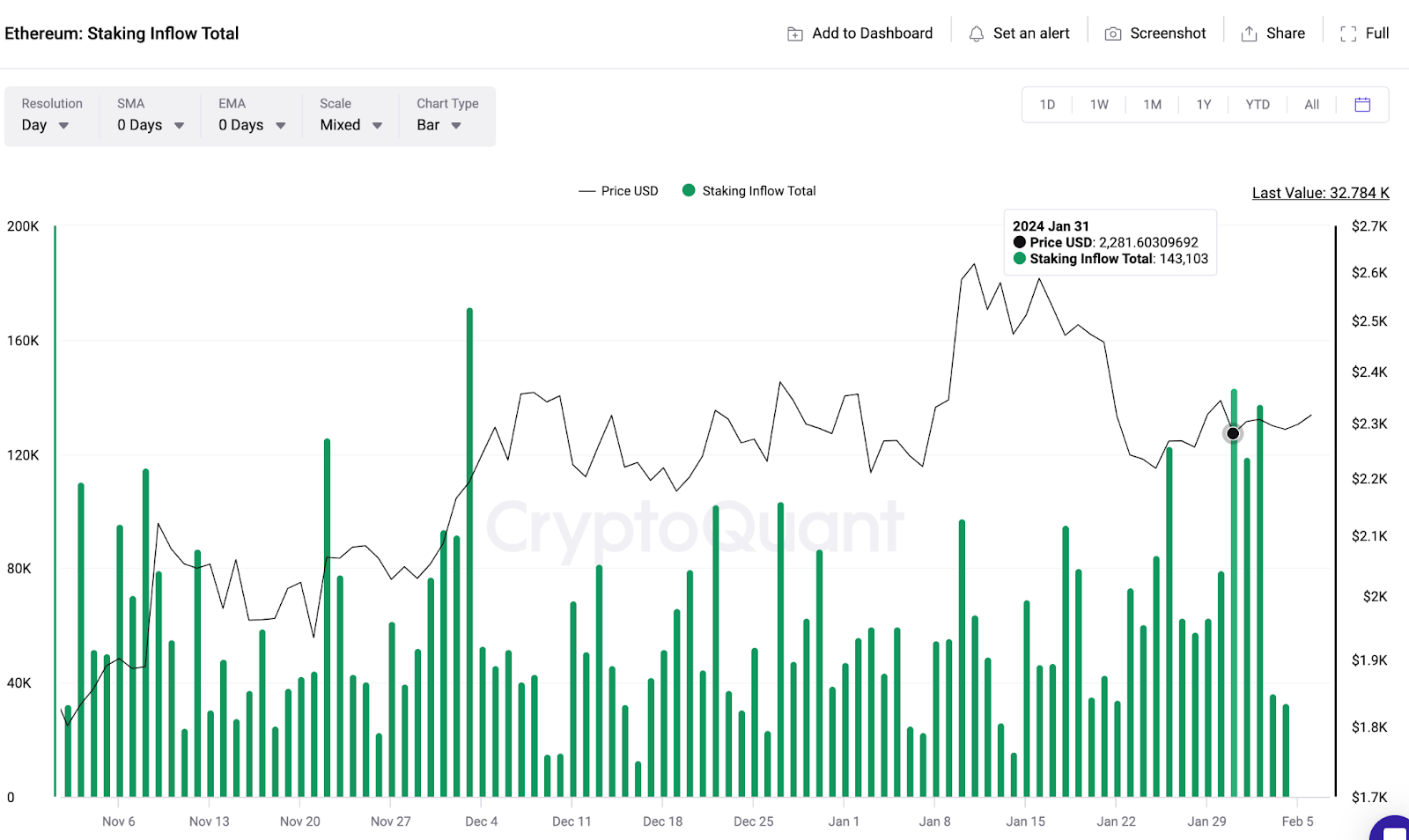Click the Screenshot camera icon
Screen dimensions: 1409x840
pyautogui.click(x=1111, y=33)
